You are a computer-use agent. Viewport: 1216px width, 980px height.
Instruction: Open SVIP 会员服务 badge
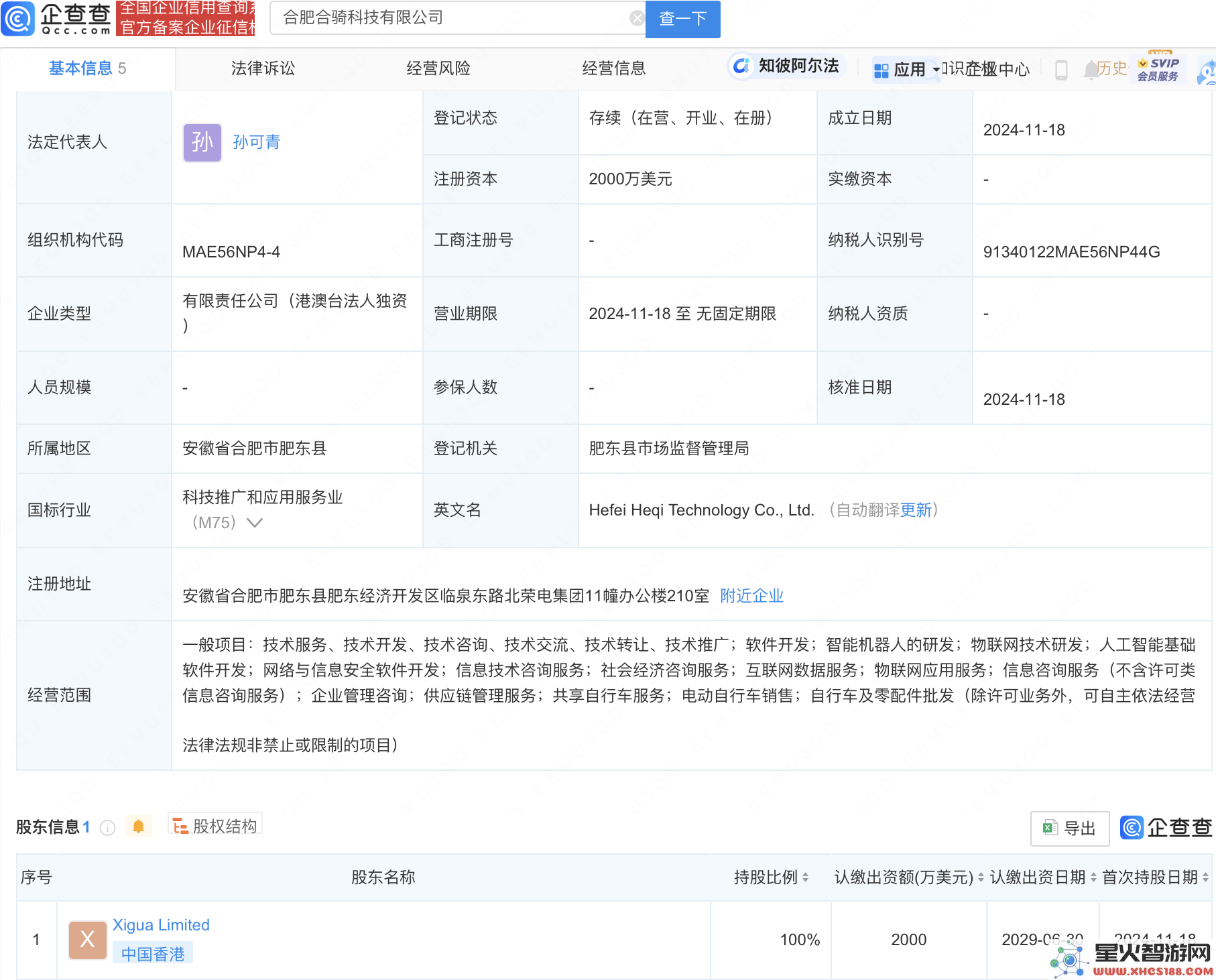pos(1158,69)
